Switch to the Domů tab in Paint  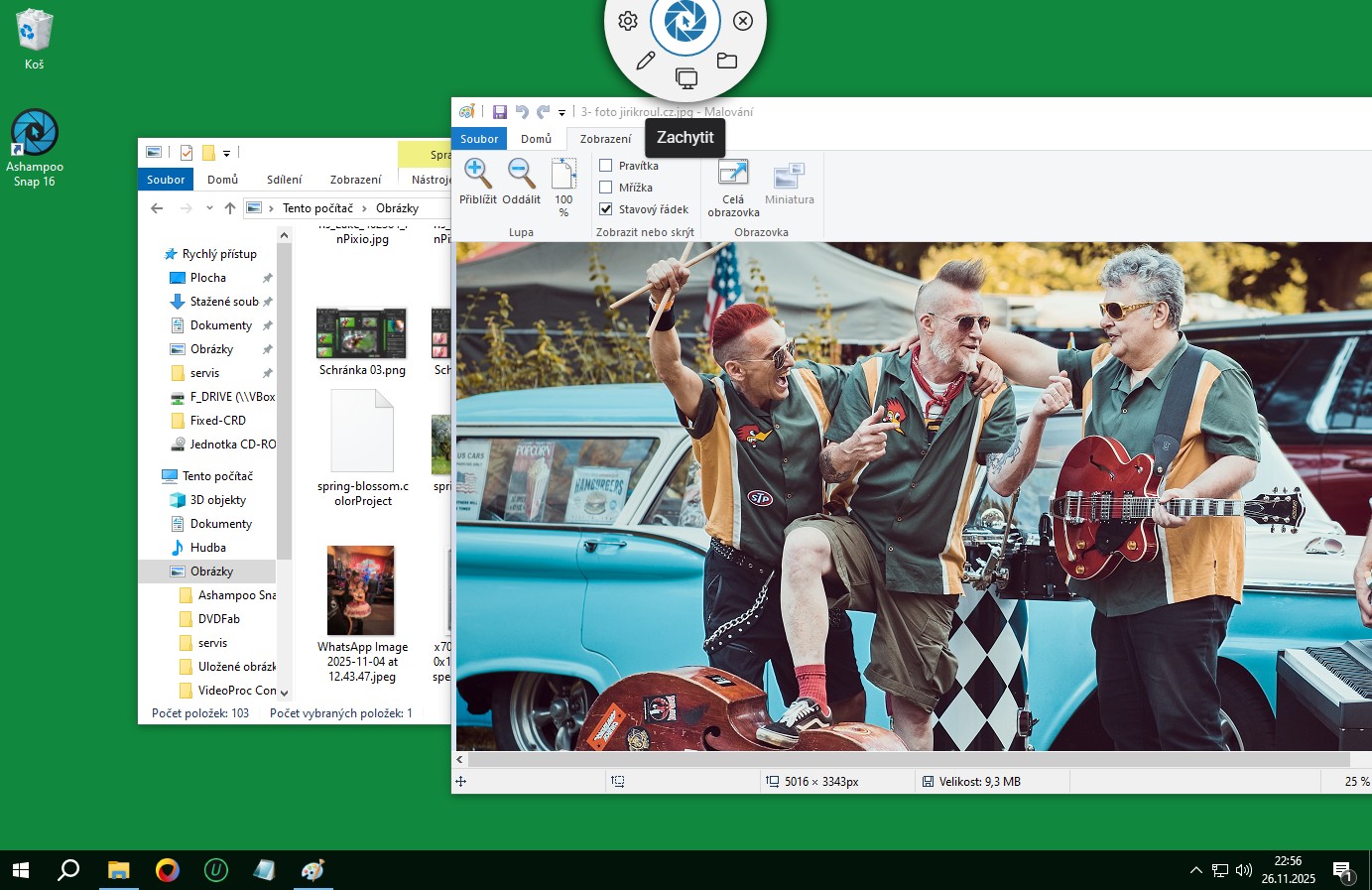[x=536, y=139]
